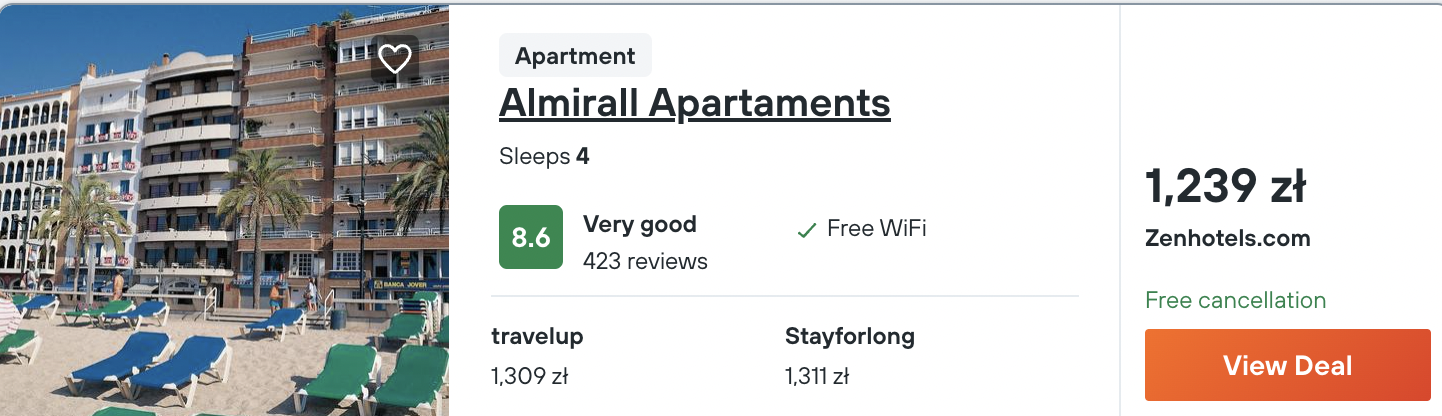Click the Very good rating label

(x=639, y=224)
